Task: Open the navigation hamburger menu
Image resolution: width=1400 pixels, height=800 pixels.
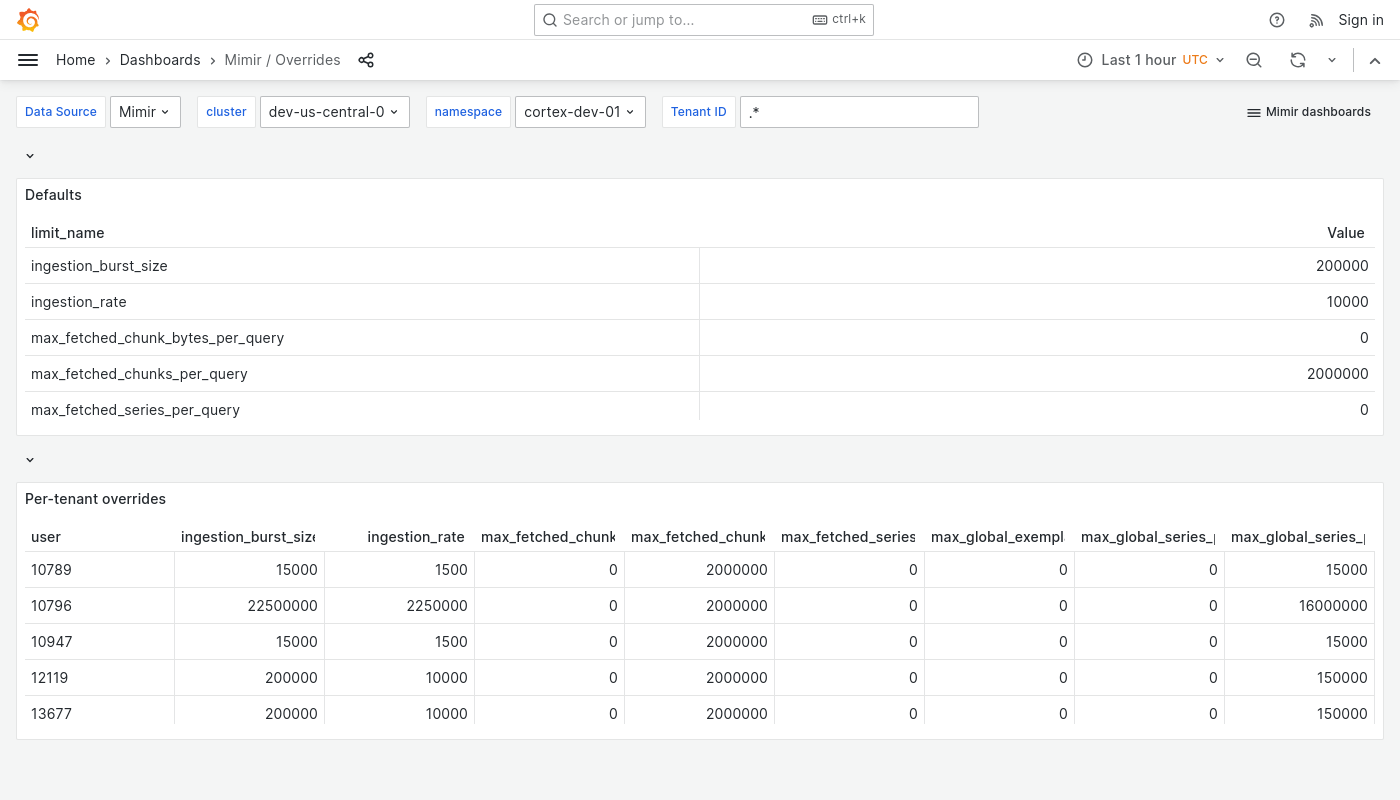Action: [28, 60]
